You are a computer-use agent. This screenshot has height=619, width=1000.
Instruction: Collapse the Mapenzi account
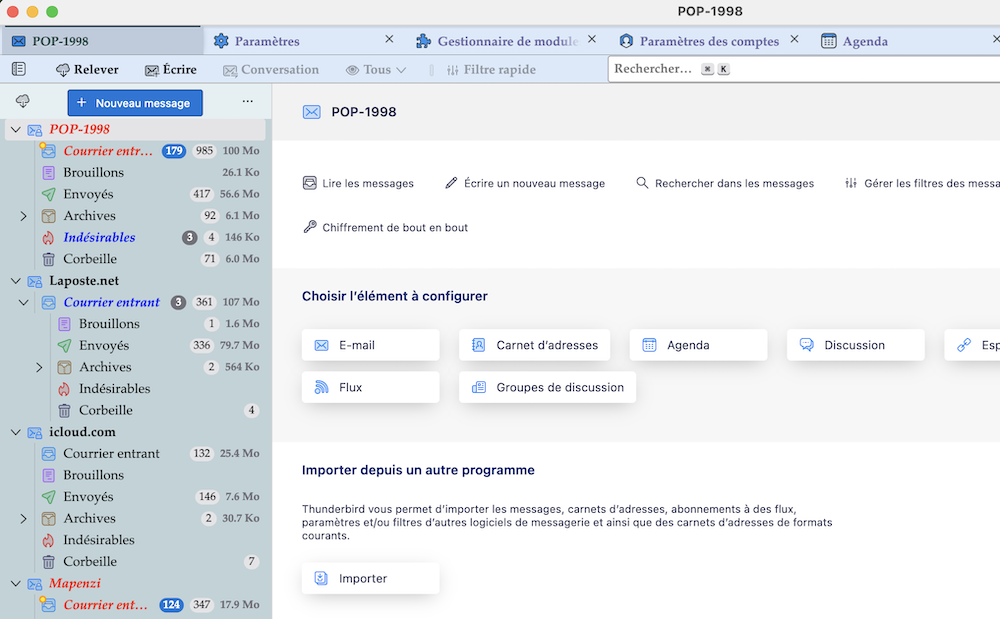coord(16,583)
